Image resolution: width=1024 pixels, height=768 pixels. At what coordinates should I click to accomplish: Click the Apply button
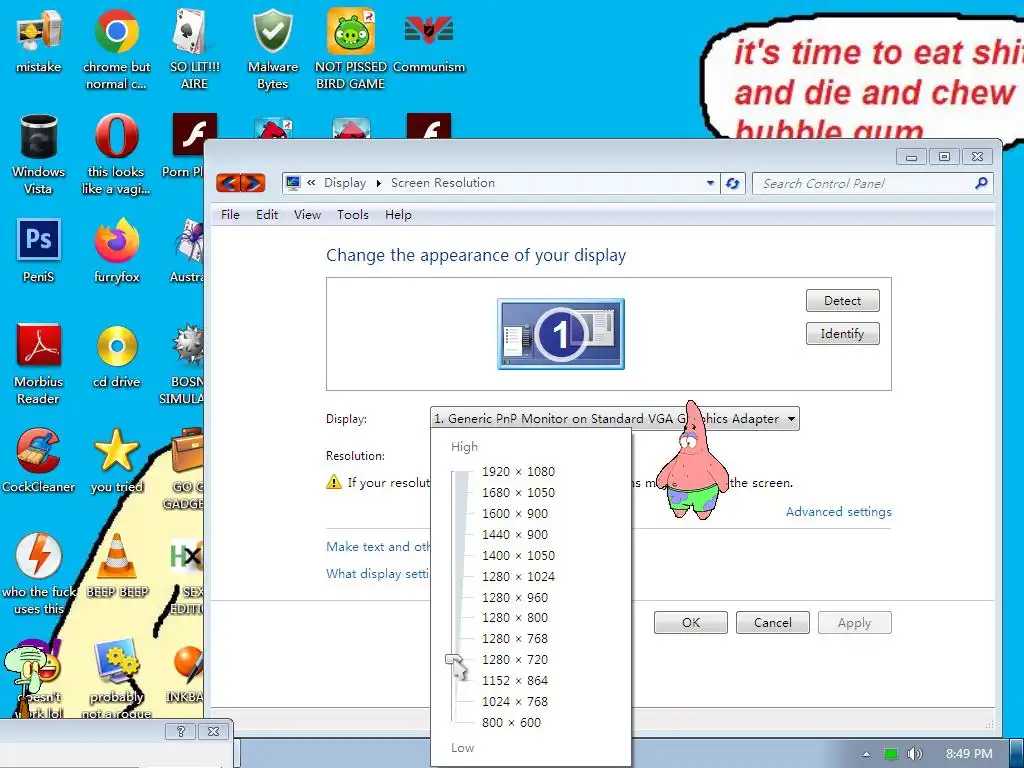[854, 622]
